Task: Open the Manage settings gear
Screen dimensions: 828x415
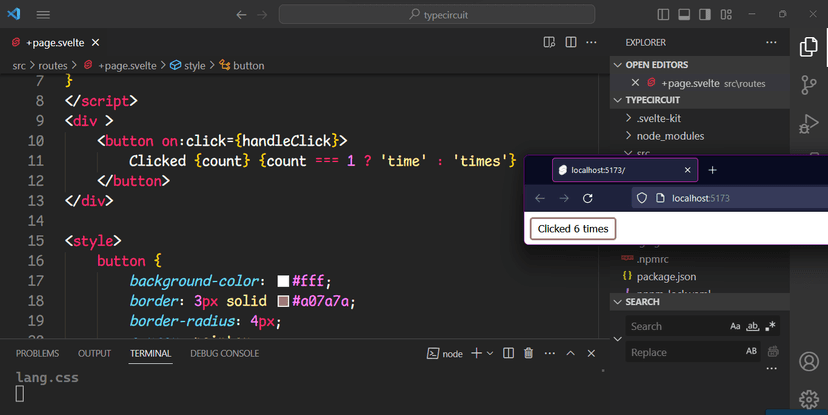Action: 809,399
